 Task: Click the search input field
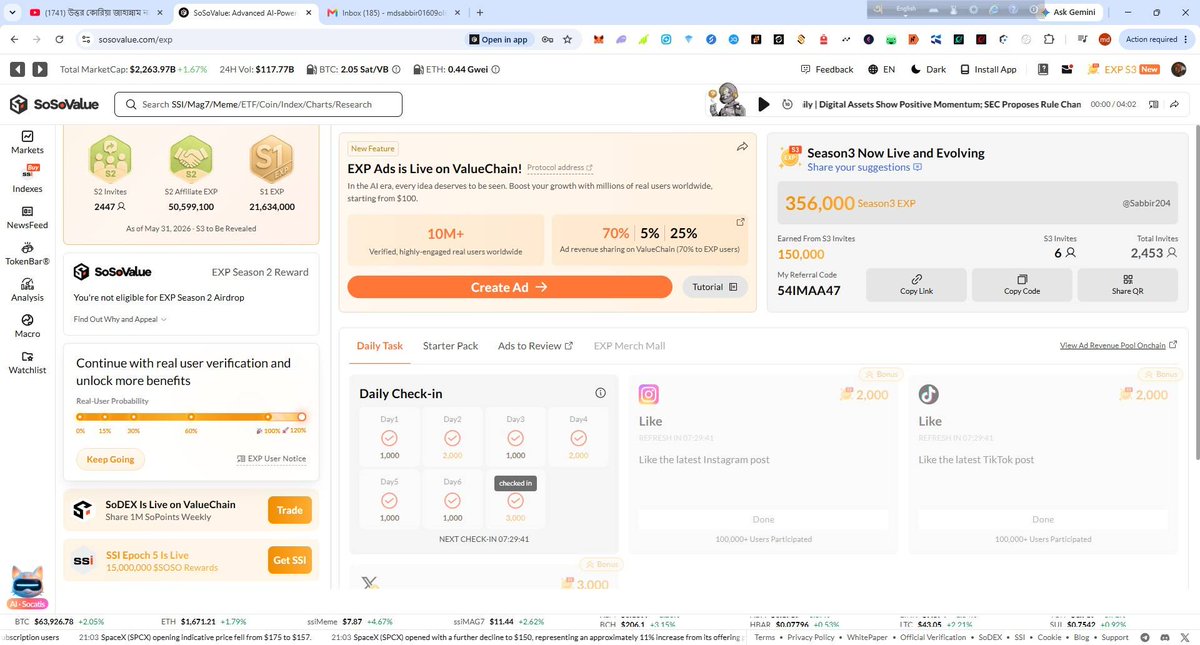tap(258, 104)
